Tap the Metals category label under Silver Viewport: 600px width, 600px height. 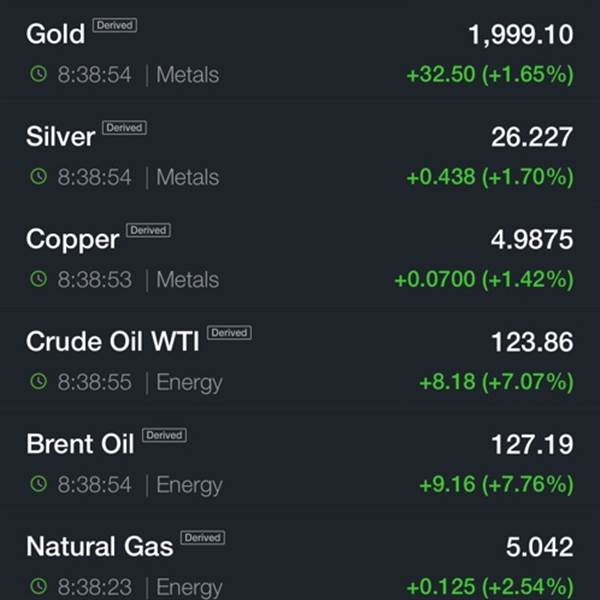188,177
